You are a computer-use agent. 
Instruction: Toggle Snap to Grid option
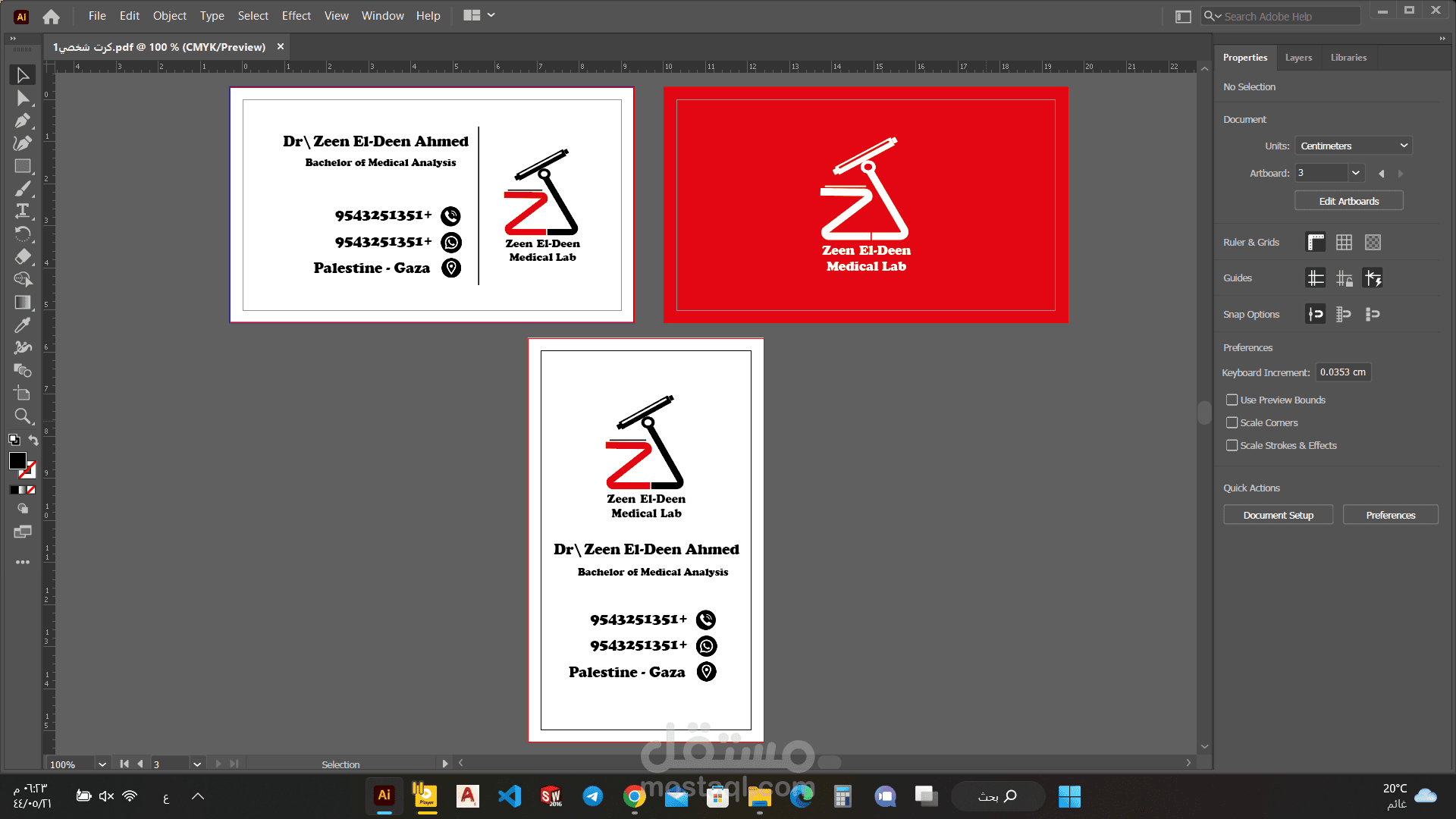tap(1344, 314)
